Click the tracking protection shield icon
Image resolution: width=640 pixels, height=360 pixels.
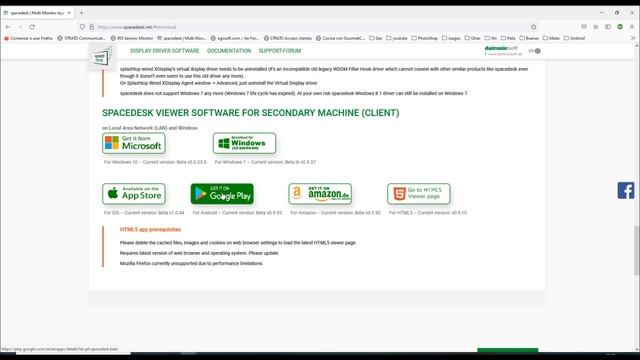click(x=82, y=27)
